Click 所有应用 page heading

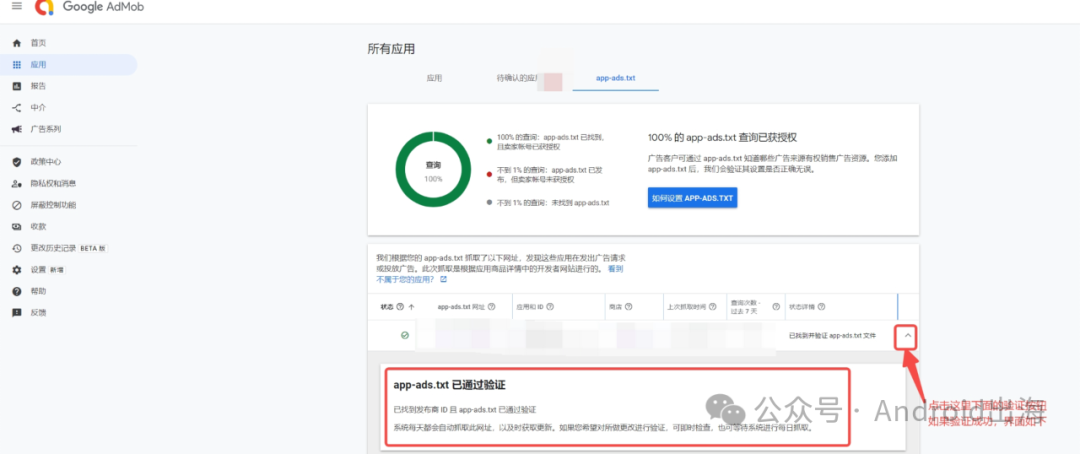point(391,49)
